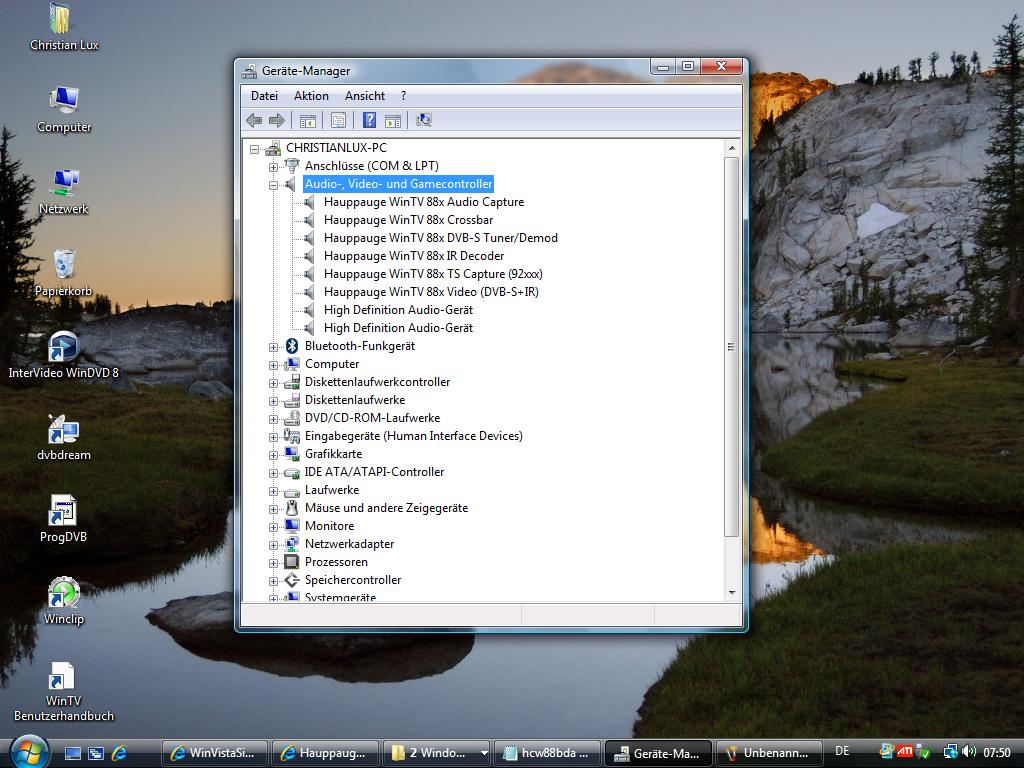Screen dimensions: 1024x768
Task: Open the Datei menu
Action: click(x=264, y=96)
